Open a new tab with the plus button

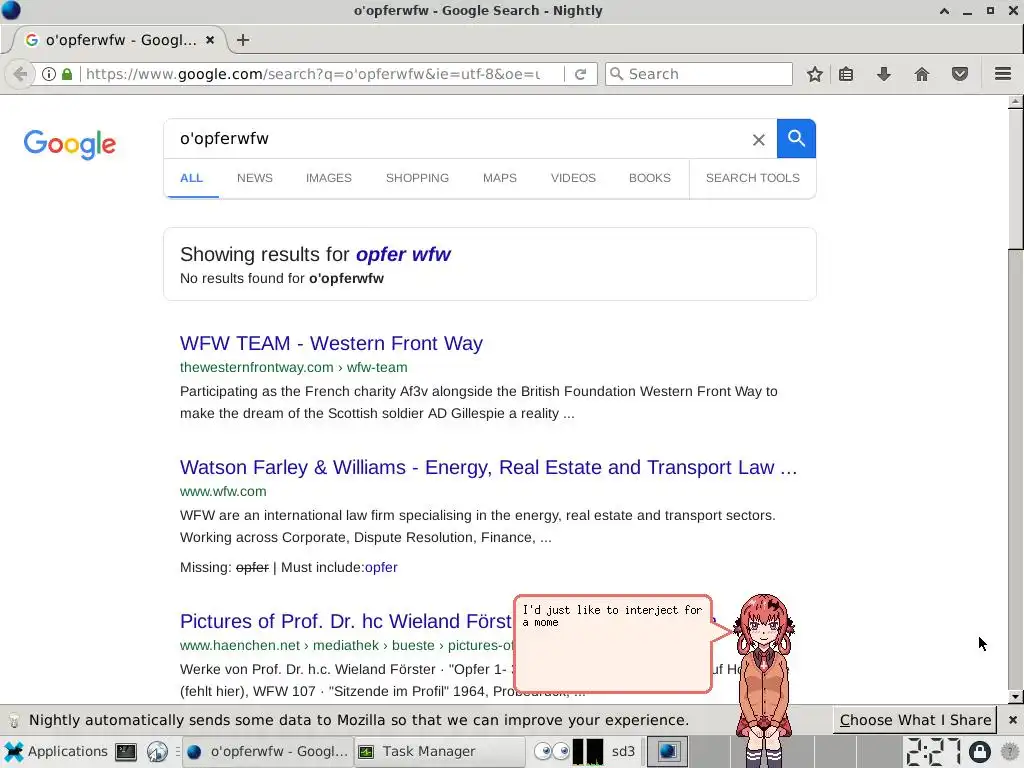(x=243, y=40)
